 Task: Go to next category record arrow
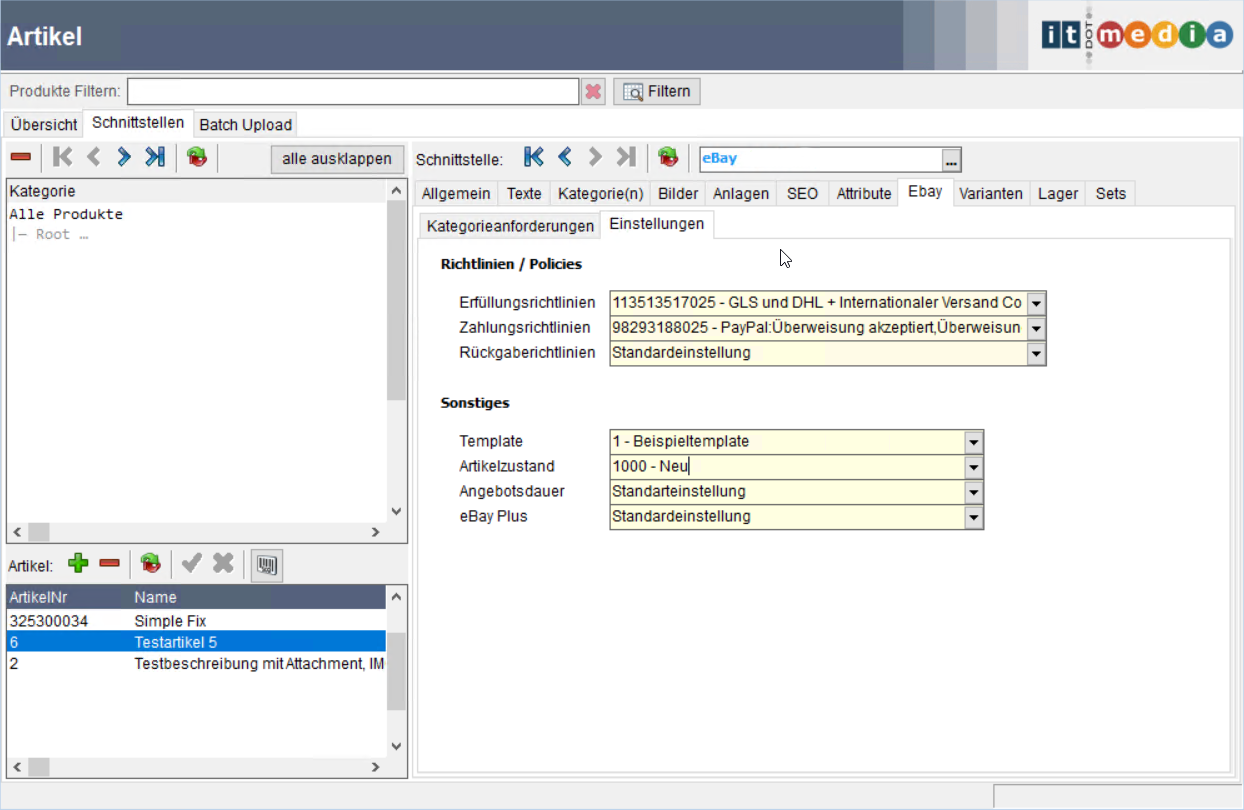point(124,157)
